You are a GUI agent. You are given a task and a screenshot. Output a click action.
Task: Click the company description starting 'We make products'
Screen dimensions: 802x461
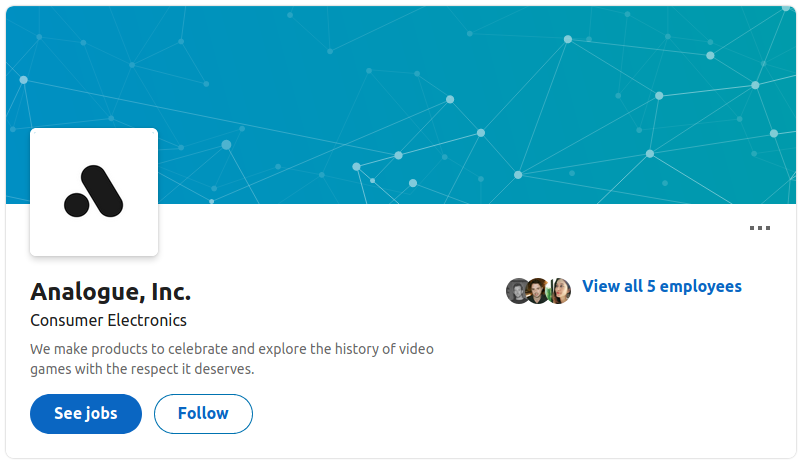[232, 359]
